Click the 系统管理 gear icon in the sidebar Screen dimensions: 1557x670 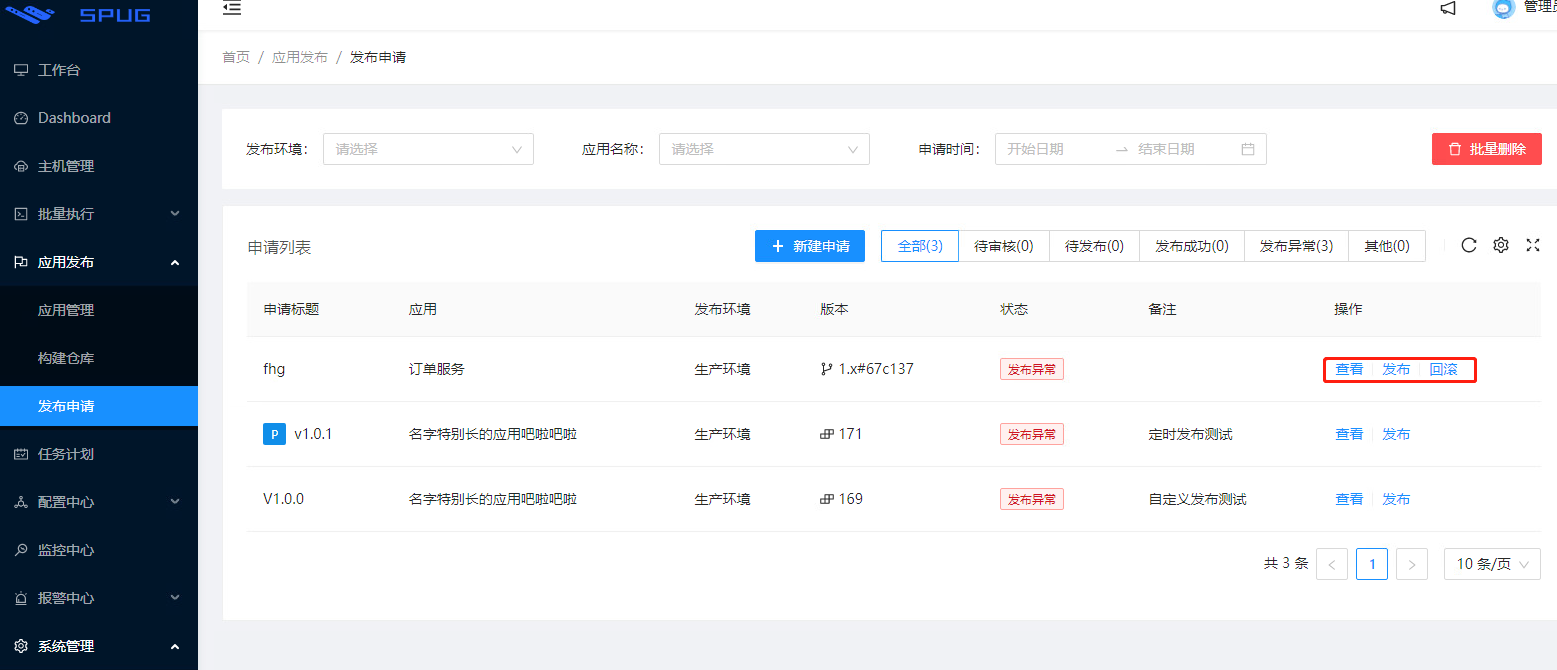[21, 646]
